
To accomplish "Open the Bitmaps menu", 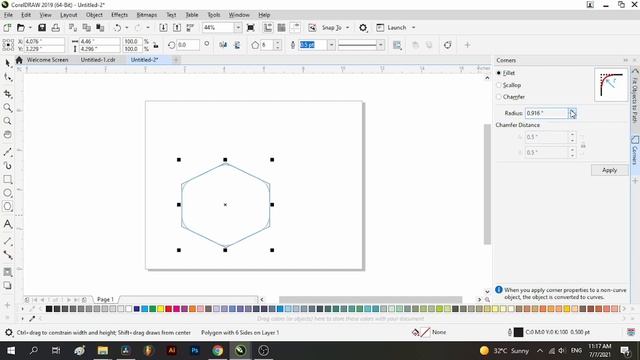I will [147, 15].
